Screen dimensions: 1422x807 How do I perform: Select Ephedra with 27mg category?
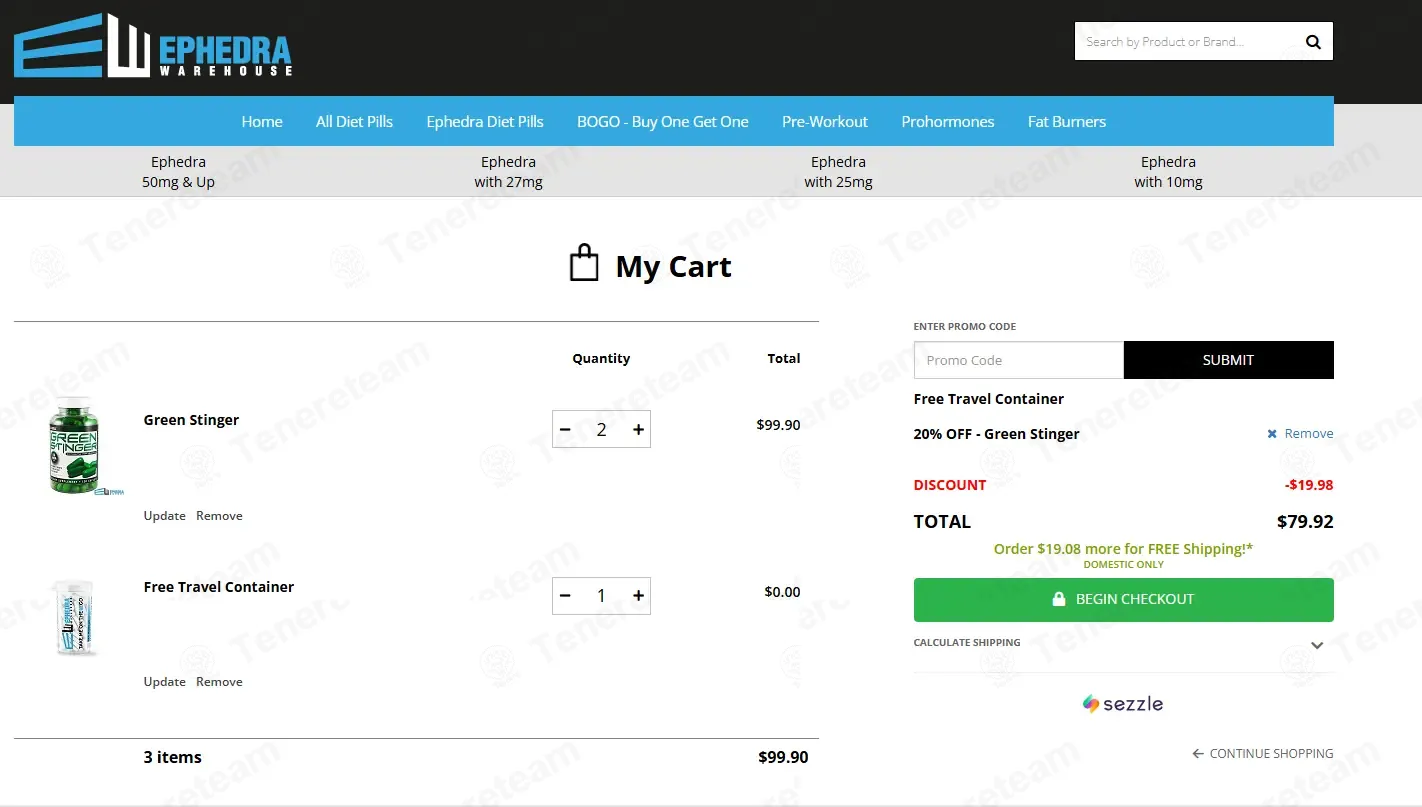[x=508, y=172]
